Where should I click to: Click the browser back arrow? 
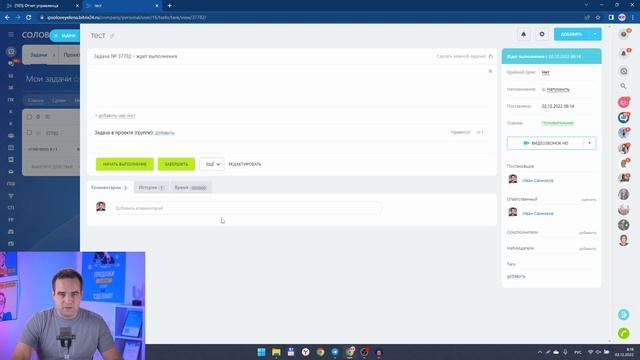coord(7,18)
